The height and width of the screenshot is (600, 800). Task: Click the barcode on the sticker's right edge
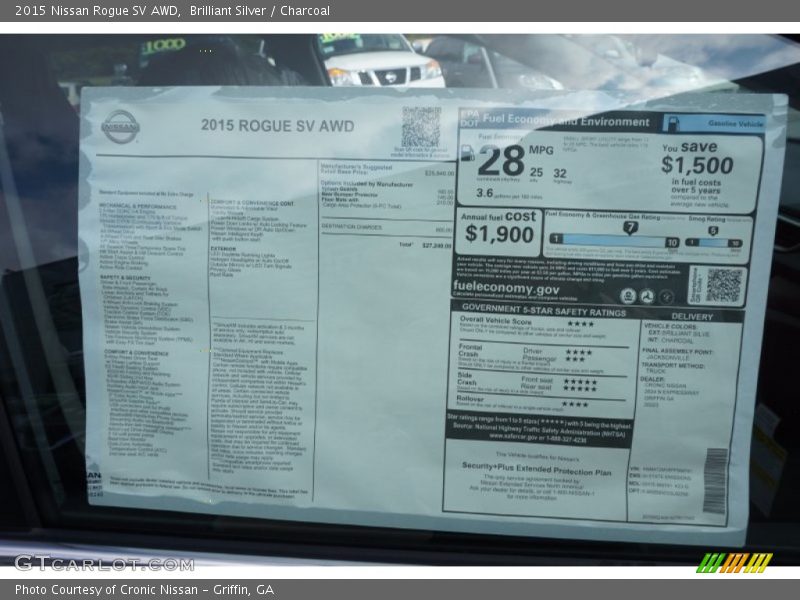click(x=715, y=481)
